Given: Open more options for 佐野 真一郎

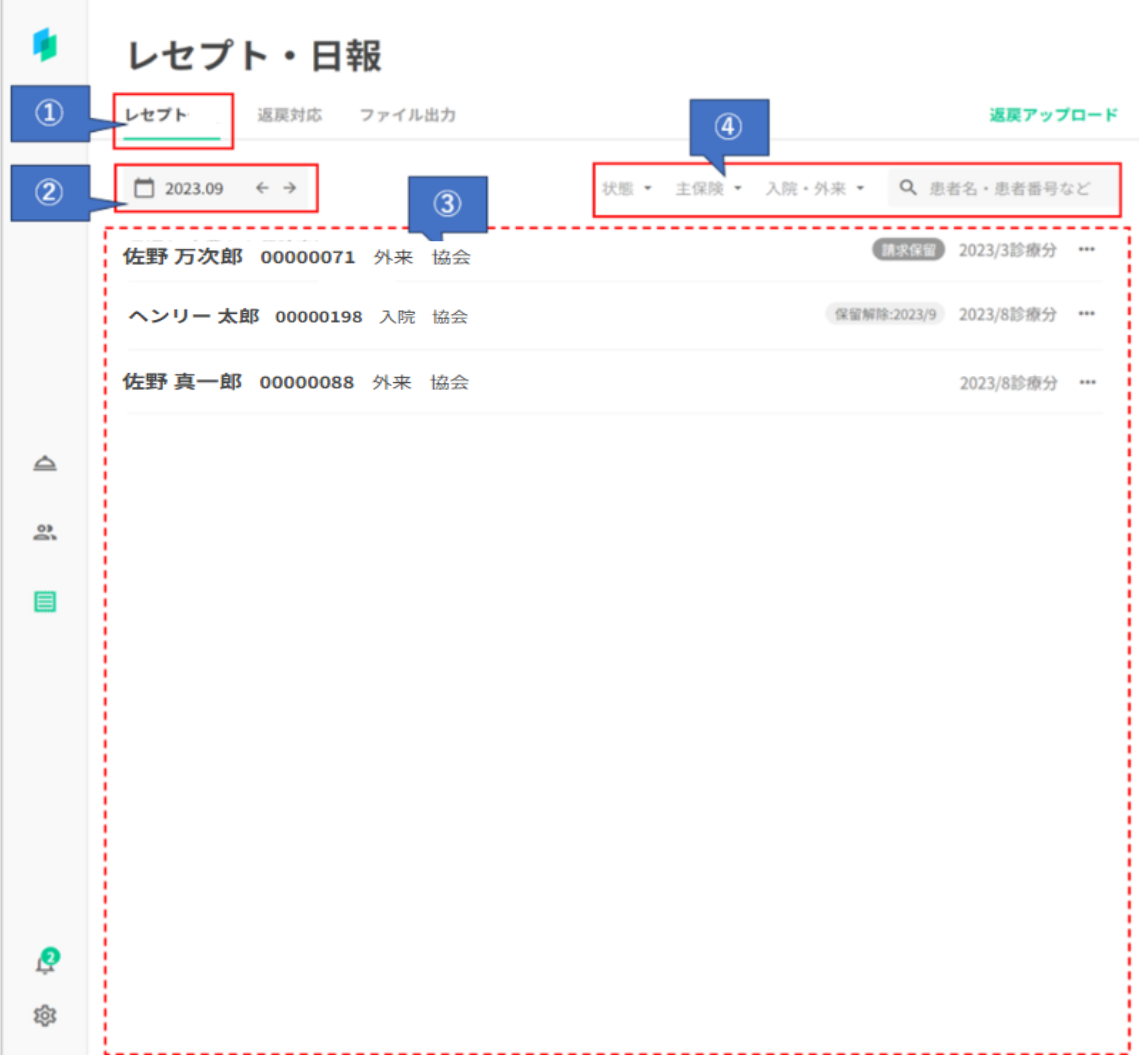Looking at the screenshot, I should 1087,383.
